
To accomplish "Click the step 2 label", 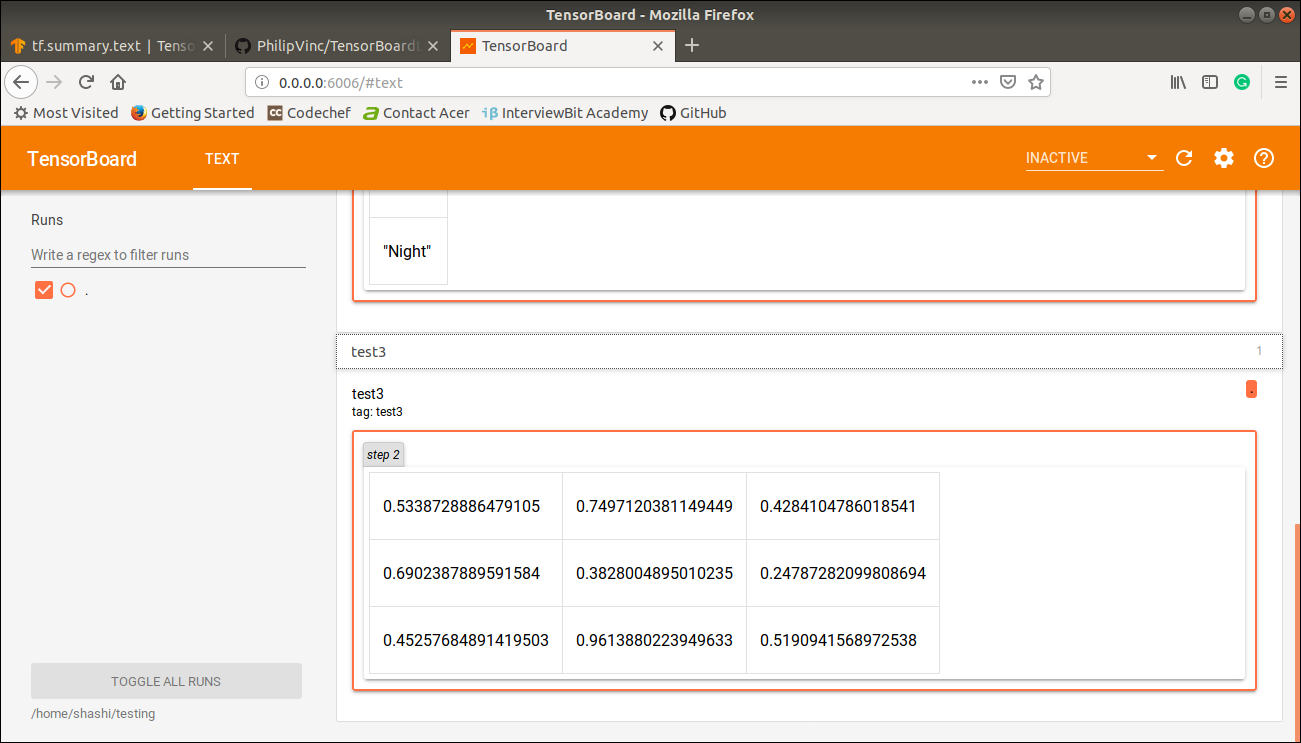I will [x=383, y=455].
